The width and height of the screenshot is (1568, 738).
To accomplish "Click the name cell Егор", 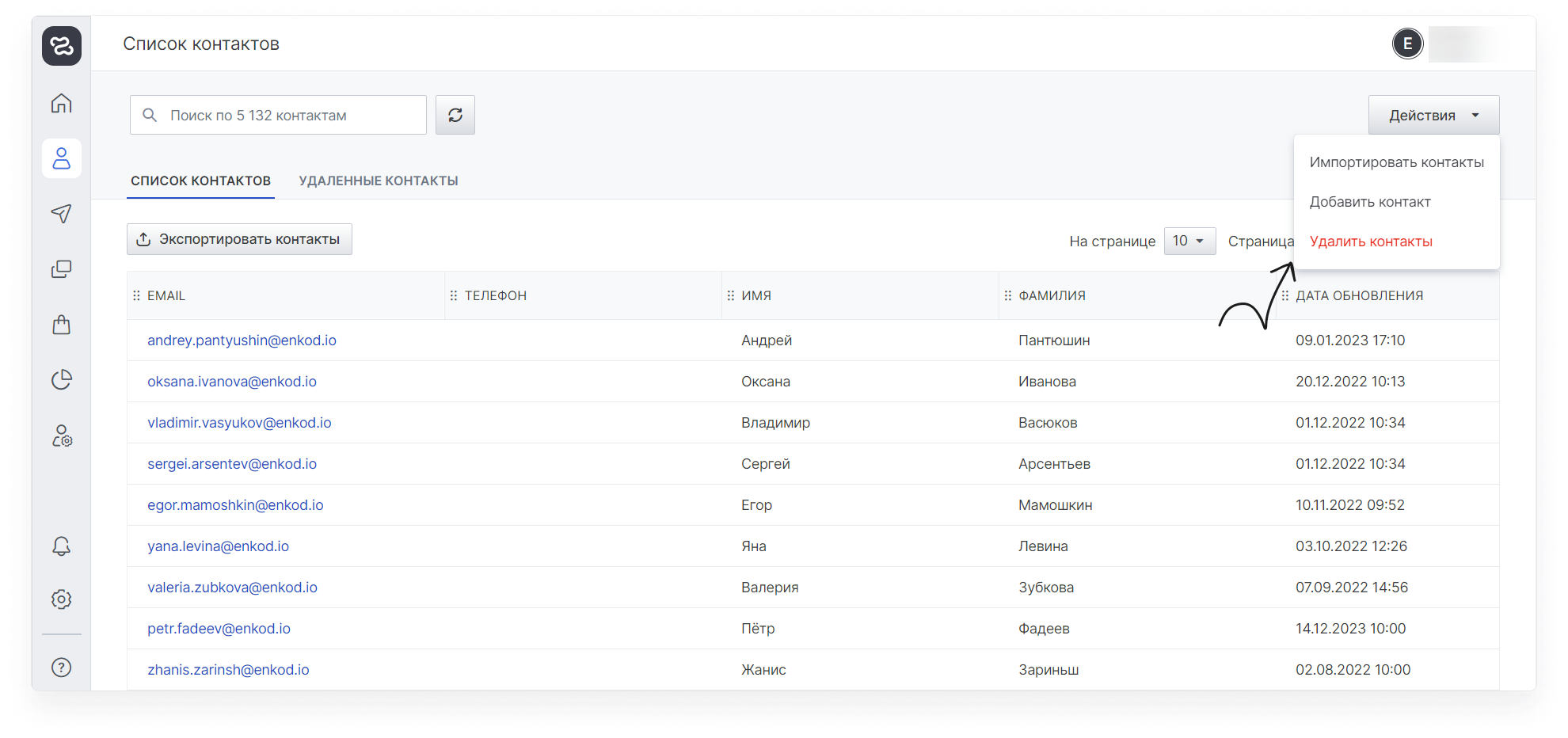I will (756, 505).
